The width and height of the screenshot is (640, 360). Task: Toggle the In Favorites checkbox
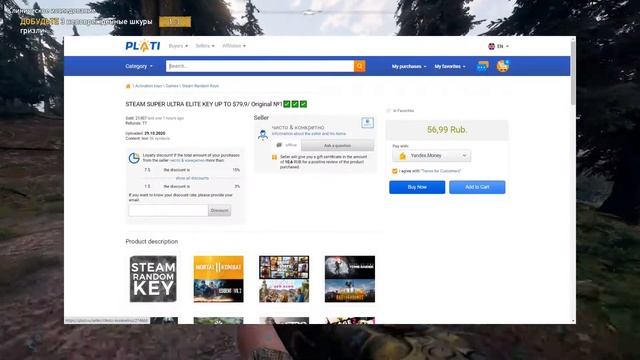[388, 111]
